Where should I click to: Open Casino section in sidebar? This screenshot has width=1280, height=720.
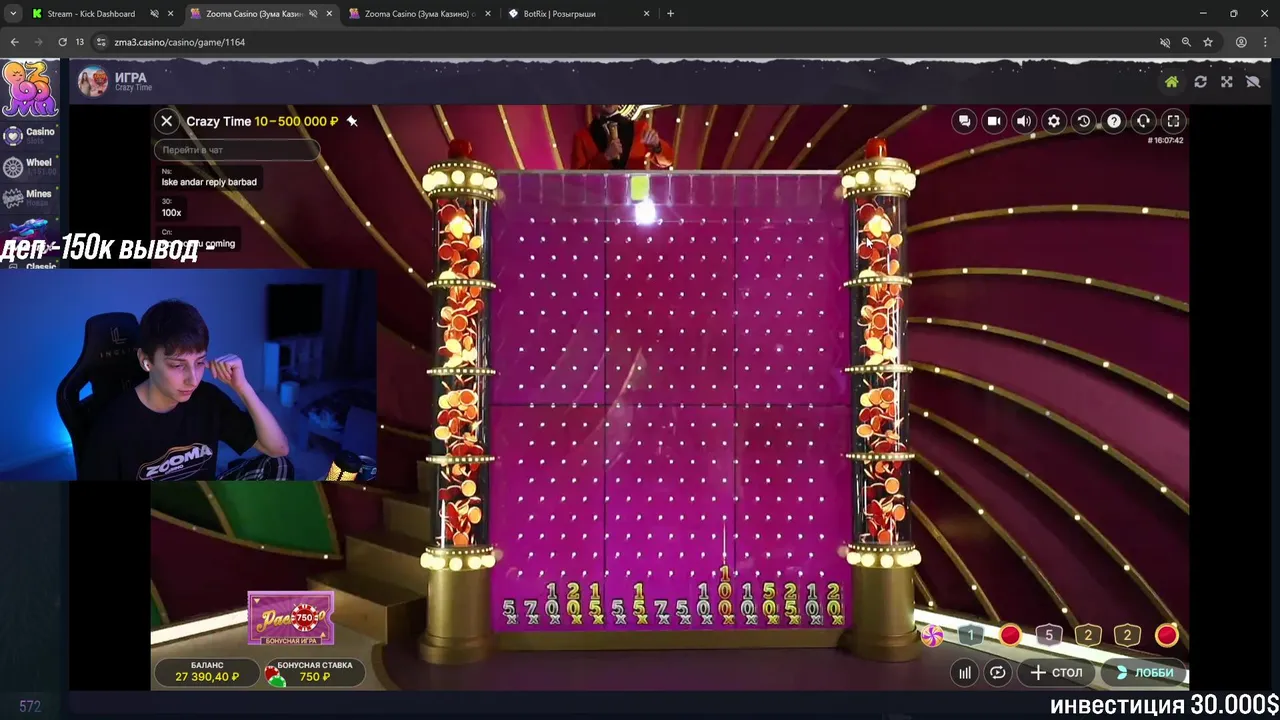[x=30, y=135]
